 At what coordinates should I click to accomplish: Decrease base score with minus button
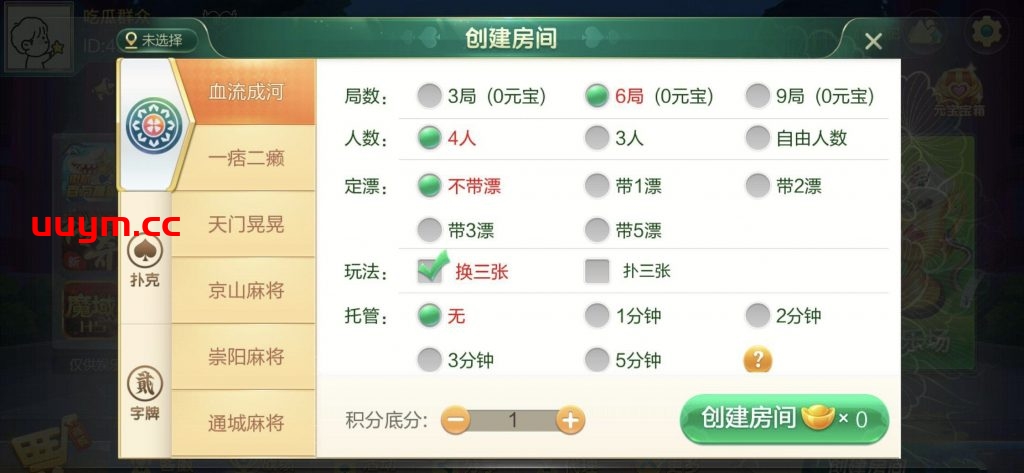pyautogui.click(x=454, y=420)
